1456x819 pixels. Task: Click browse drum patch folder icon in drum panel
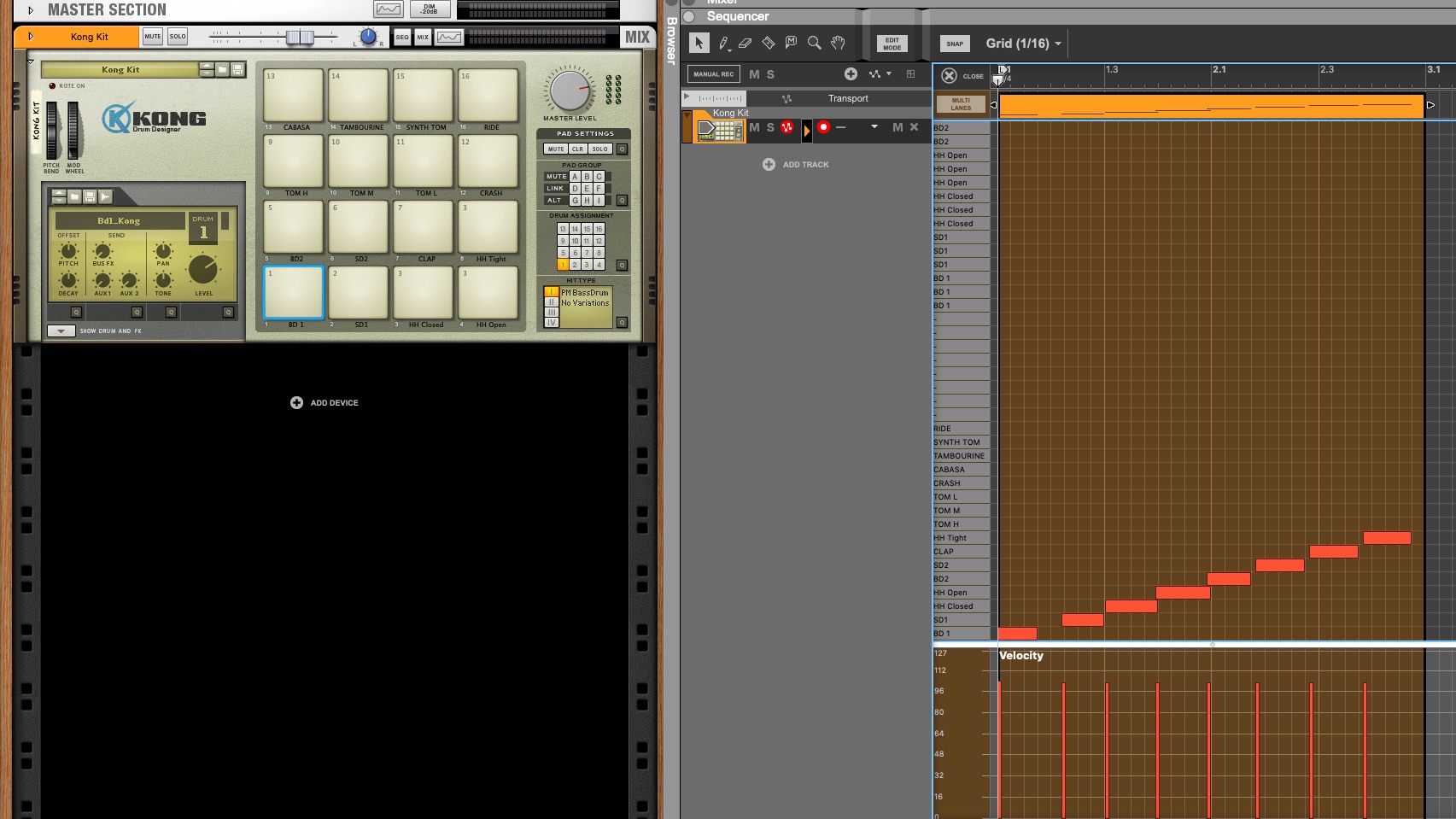74,197
